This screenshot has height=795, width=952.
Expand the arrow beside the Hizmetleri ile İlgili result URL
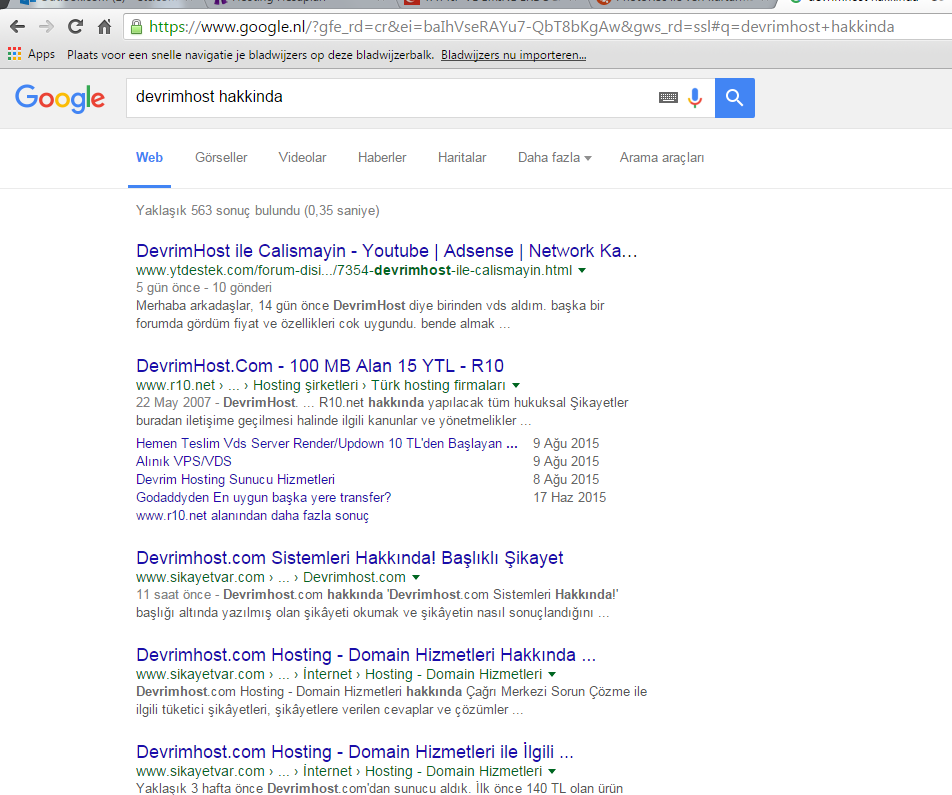pos(552,771)
